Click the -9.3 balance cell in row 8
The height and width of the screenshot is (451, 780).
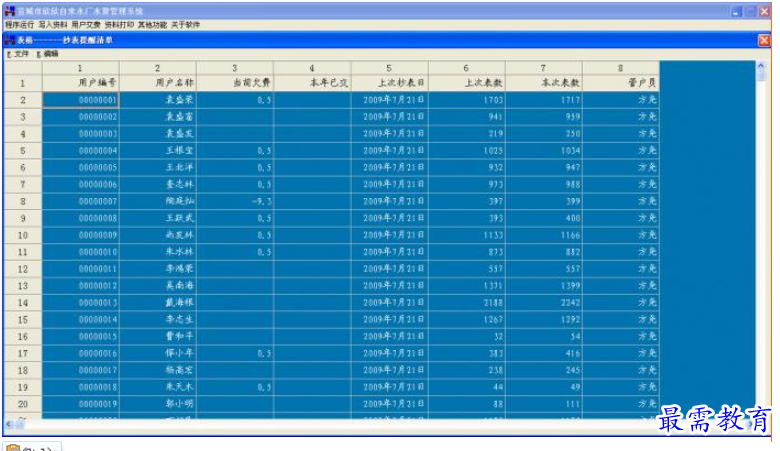click(235, 201)
